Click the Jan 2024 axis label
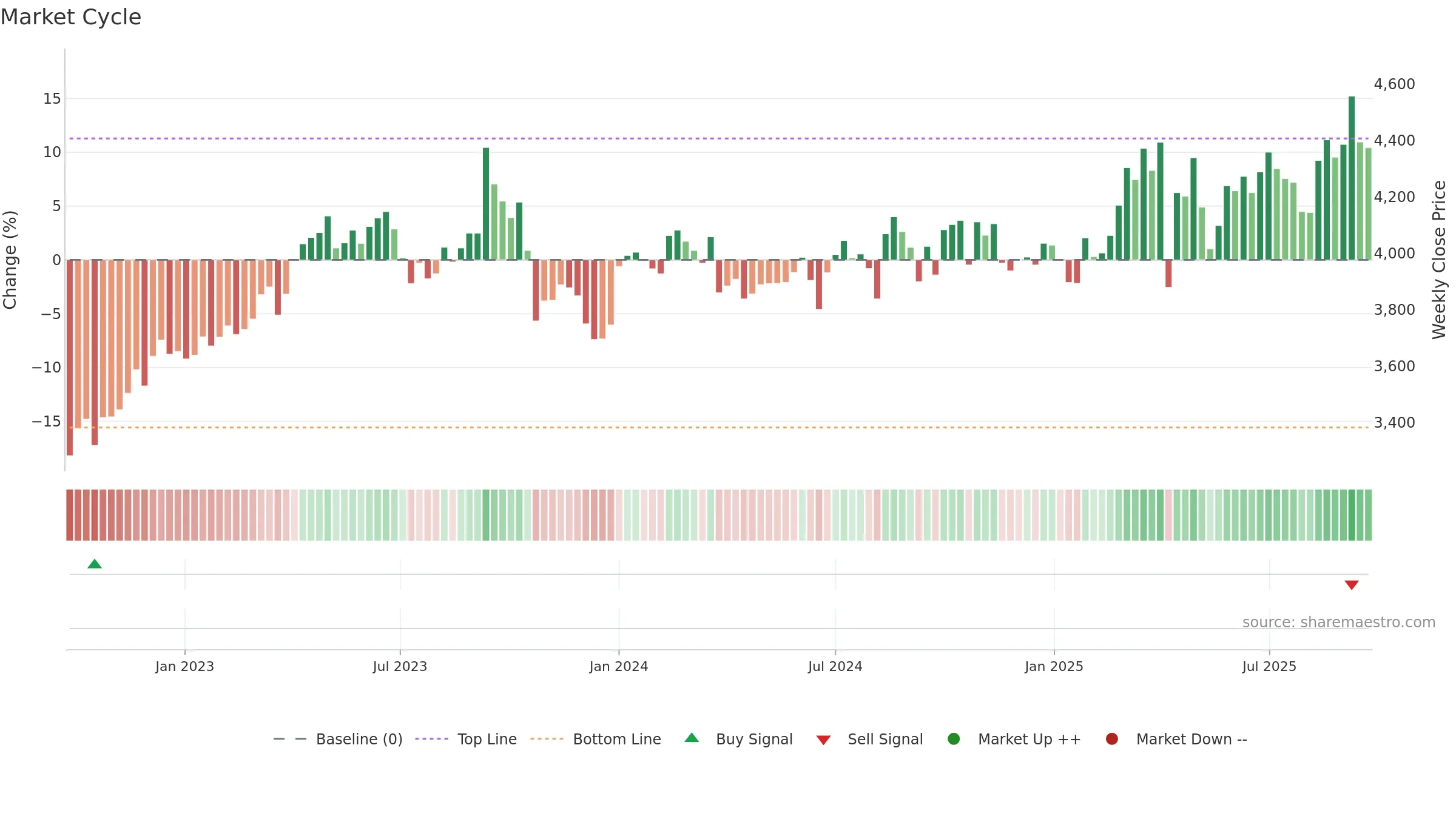The image size is (1456, 819). tap(619, 667)
